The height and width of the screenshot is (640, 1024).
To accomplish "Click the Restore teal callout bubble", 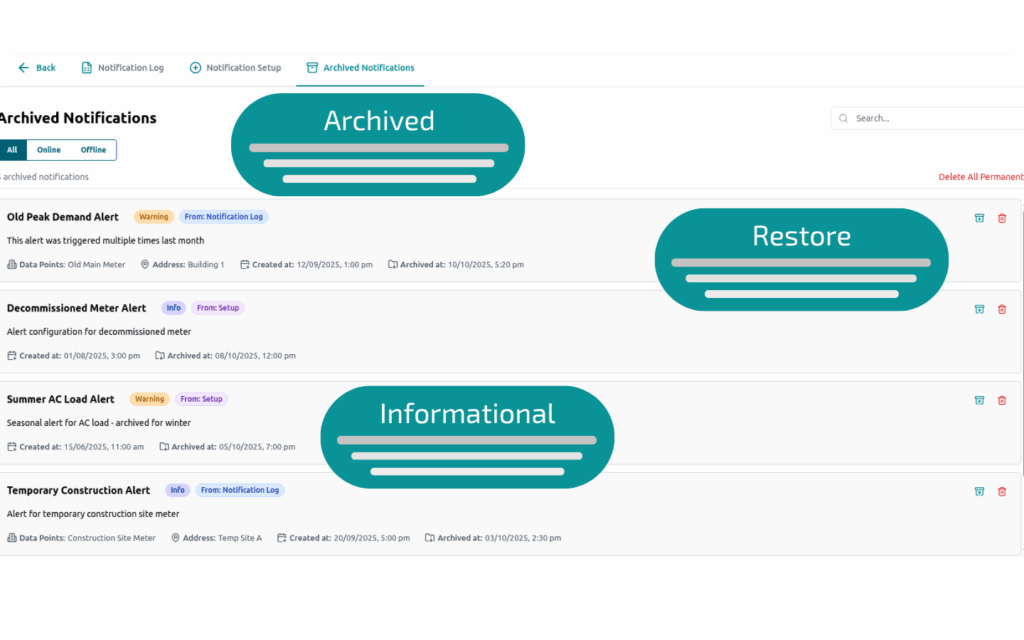I will (x=801, y=259).
